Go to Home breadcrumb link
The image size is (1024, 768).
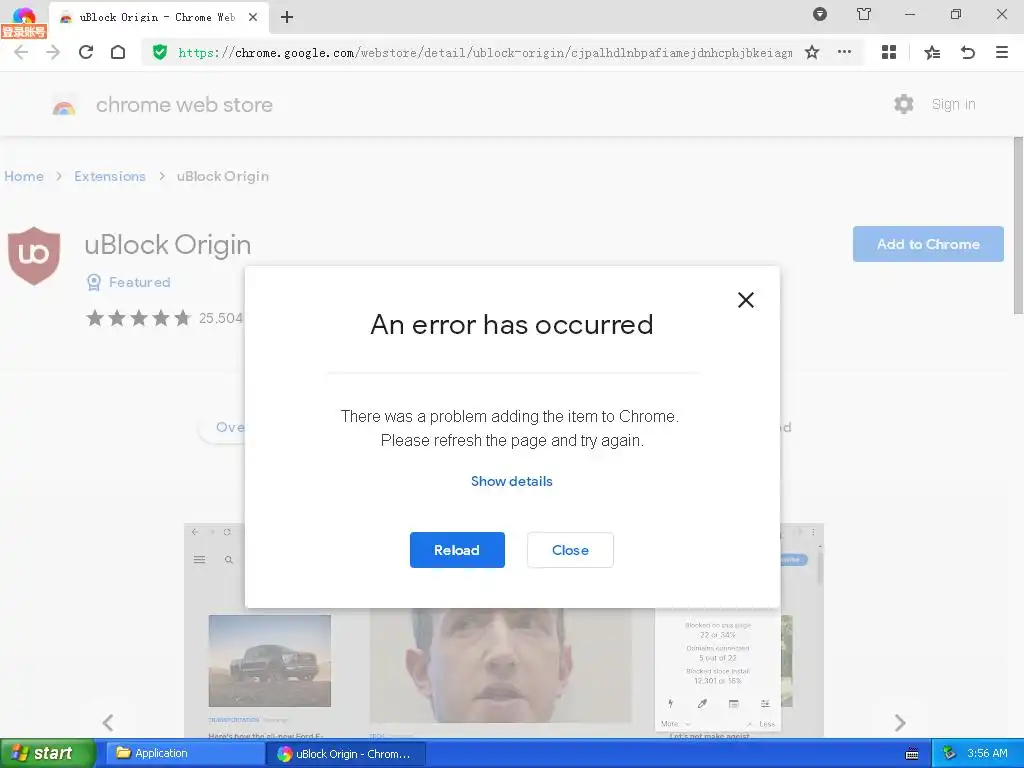point(24,176)
